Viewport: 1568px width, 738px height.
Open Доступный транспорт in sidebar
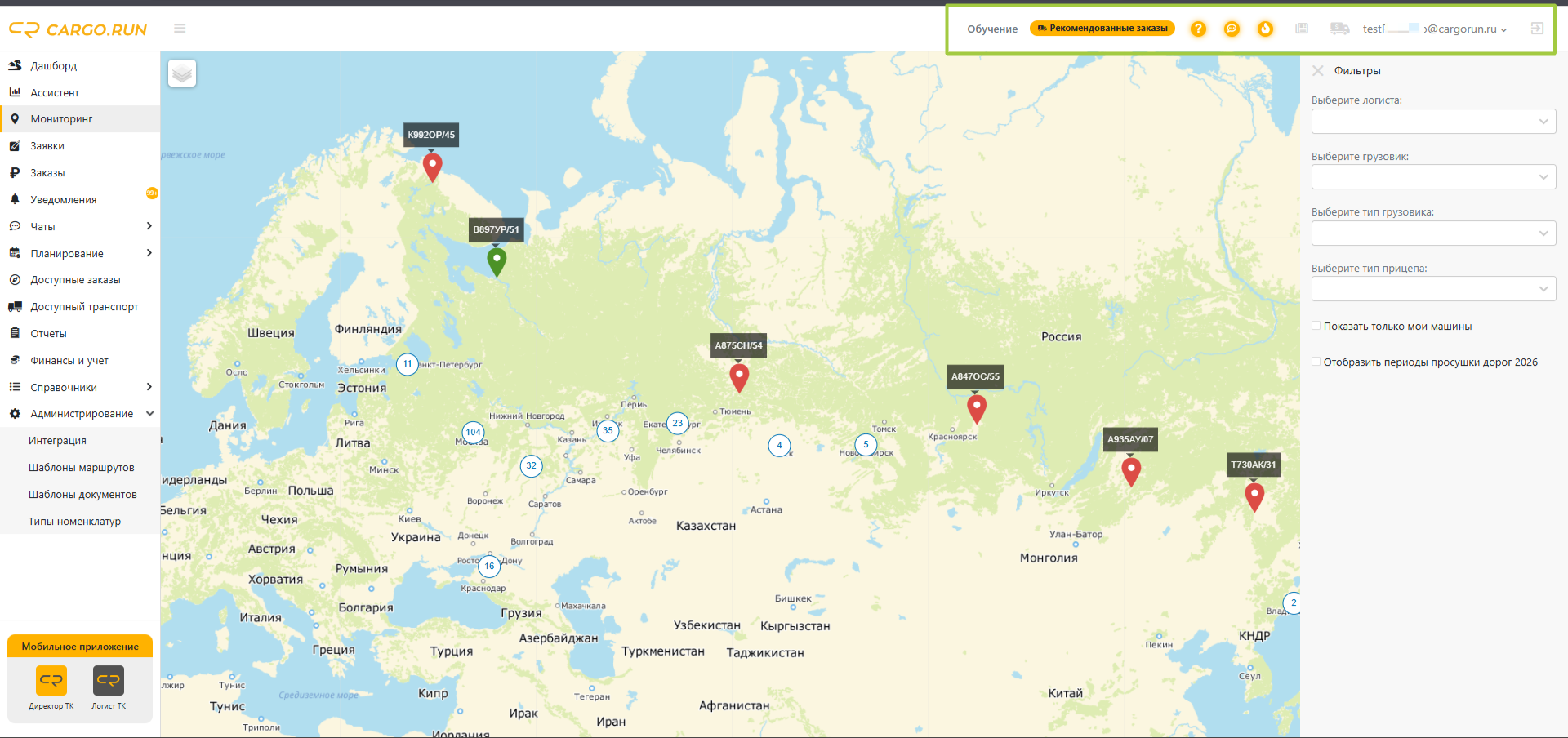[x=80, y=307]
